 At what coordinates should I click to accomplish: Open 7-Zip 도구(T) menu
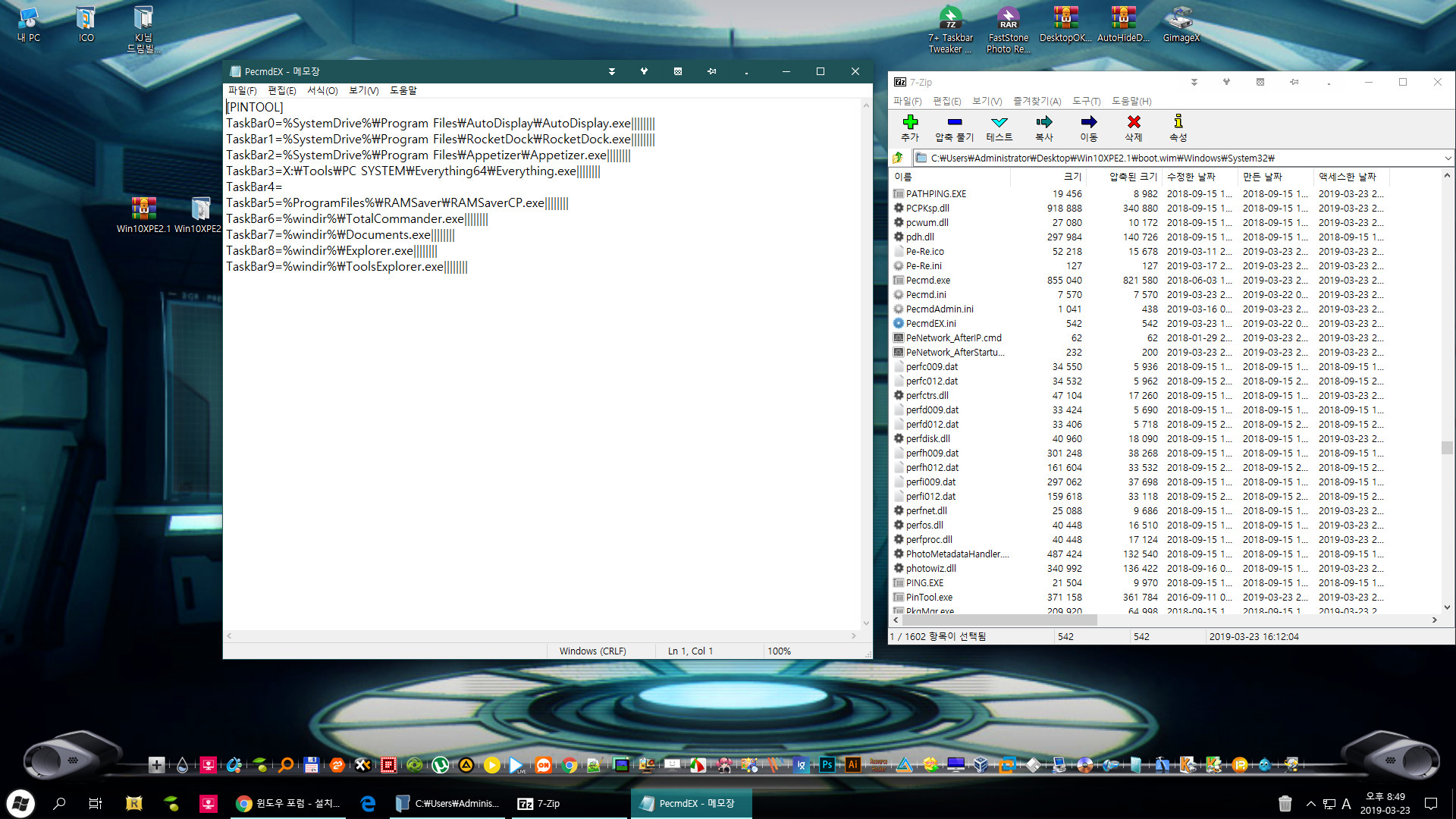point(1086,101)
